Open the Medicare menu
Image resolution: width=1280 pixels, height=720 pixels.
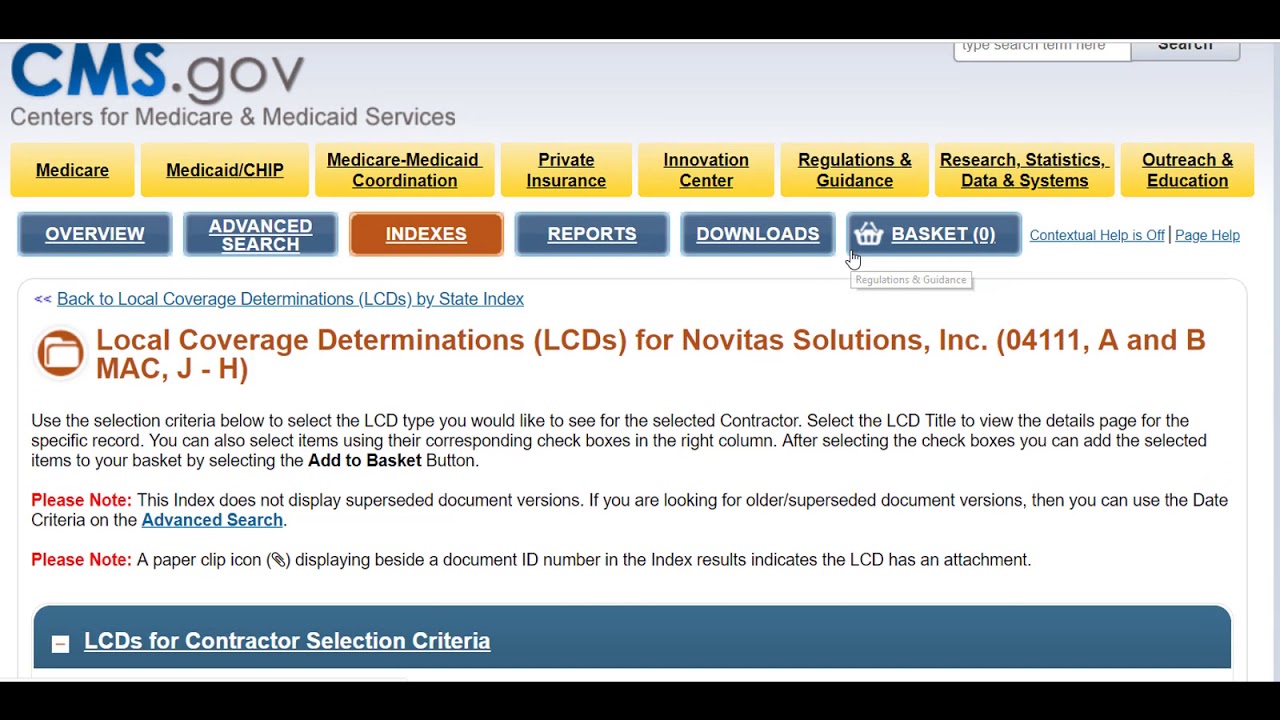pyautogui.click(x=72, y=170)
